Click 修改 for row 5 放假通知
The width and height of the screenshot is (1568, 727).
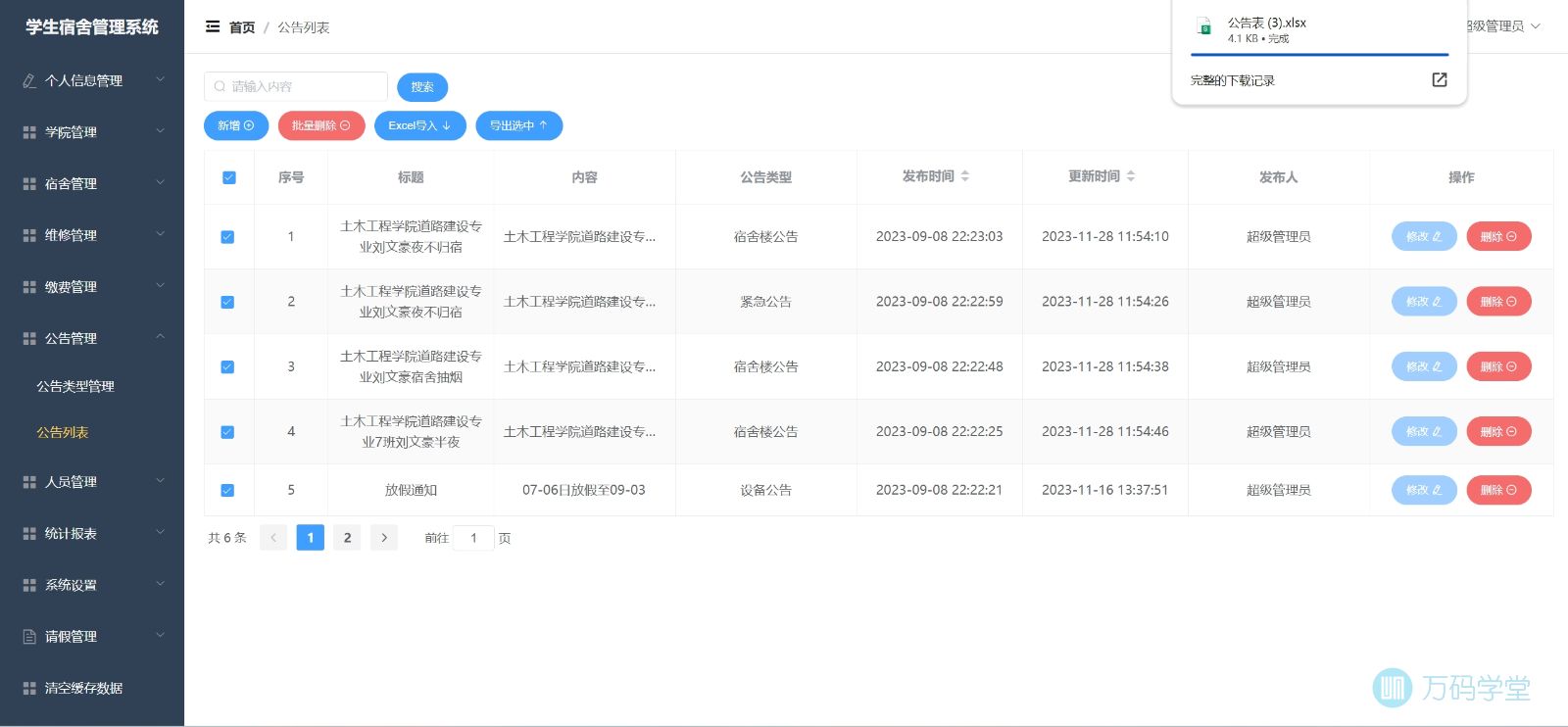point(1424,490)
